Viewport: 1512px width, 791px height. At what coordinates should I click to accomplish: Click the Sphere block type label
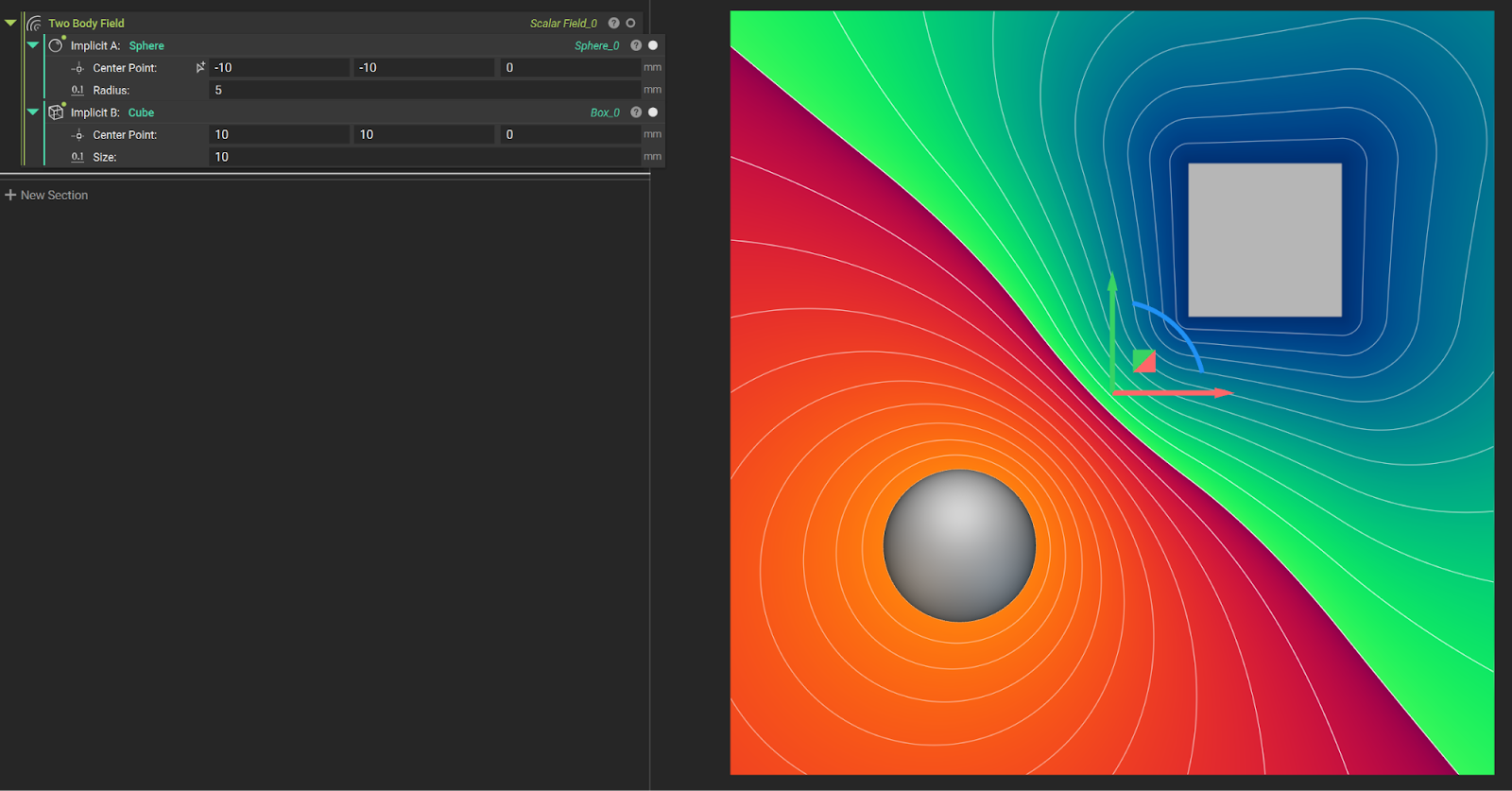146,45
